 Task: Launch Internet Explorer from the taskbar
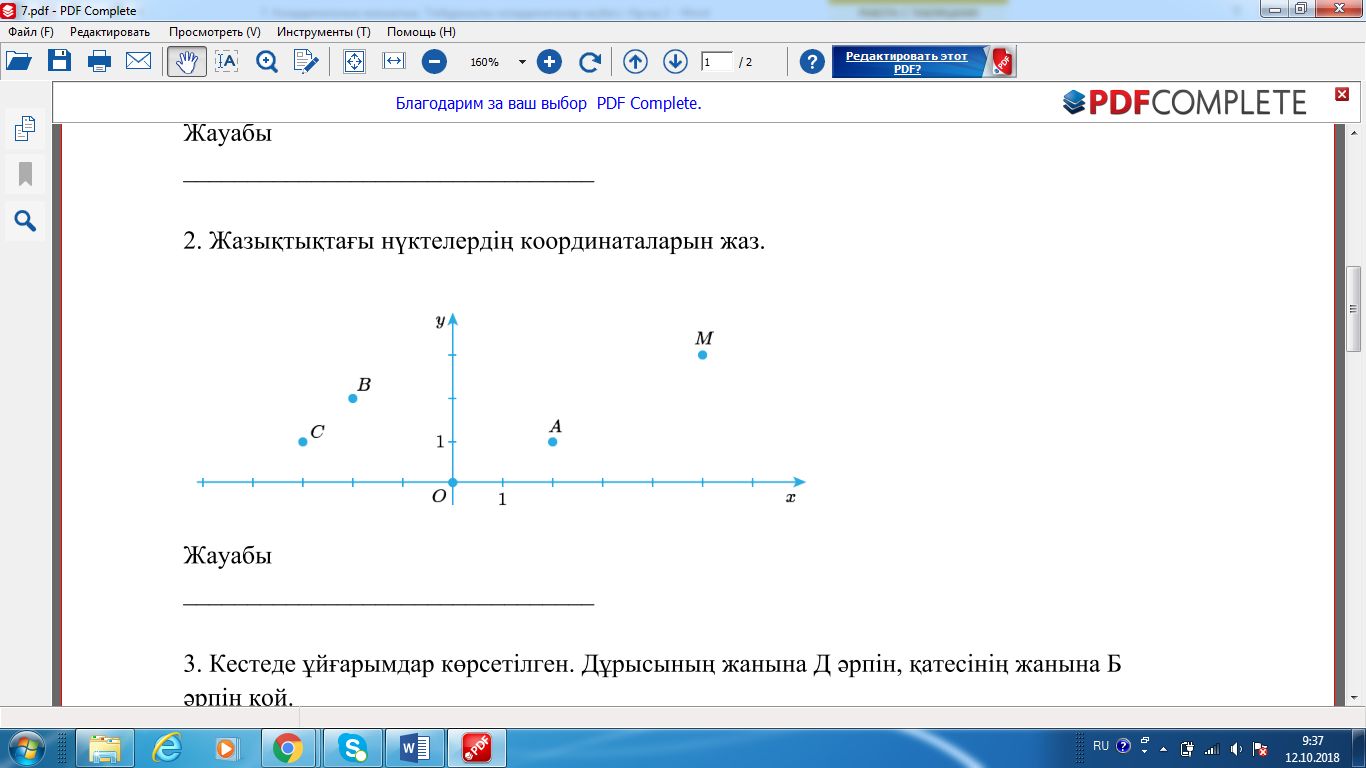coord(166,747)
